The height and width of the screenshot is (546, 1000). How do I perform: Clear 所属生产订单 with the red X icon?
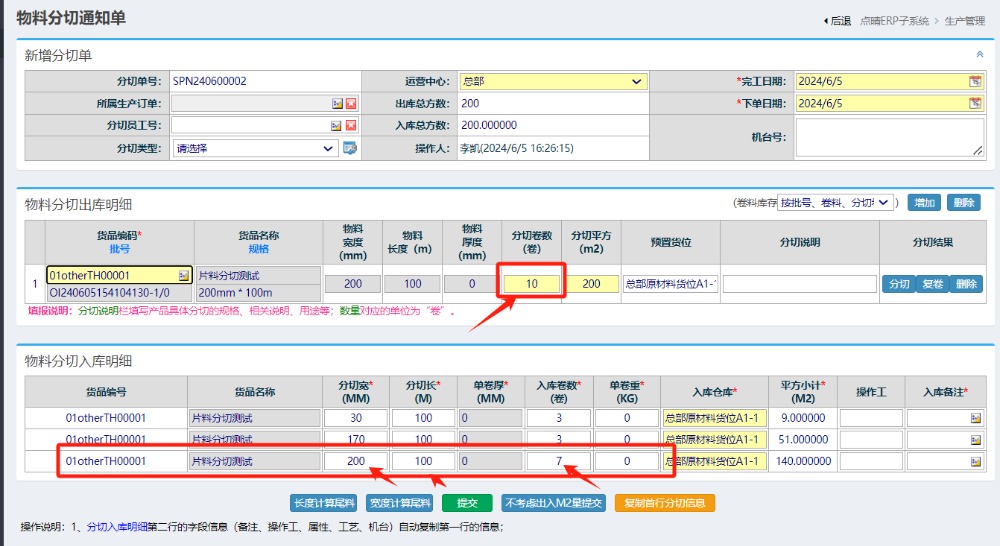tap(351, 104)
